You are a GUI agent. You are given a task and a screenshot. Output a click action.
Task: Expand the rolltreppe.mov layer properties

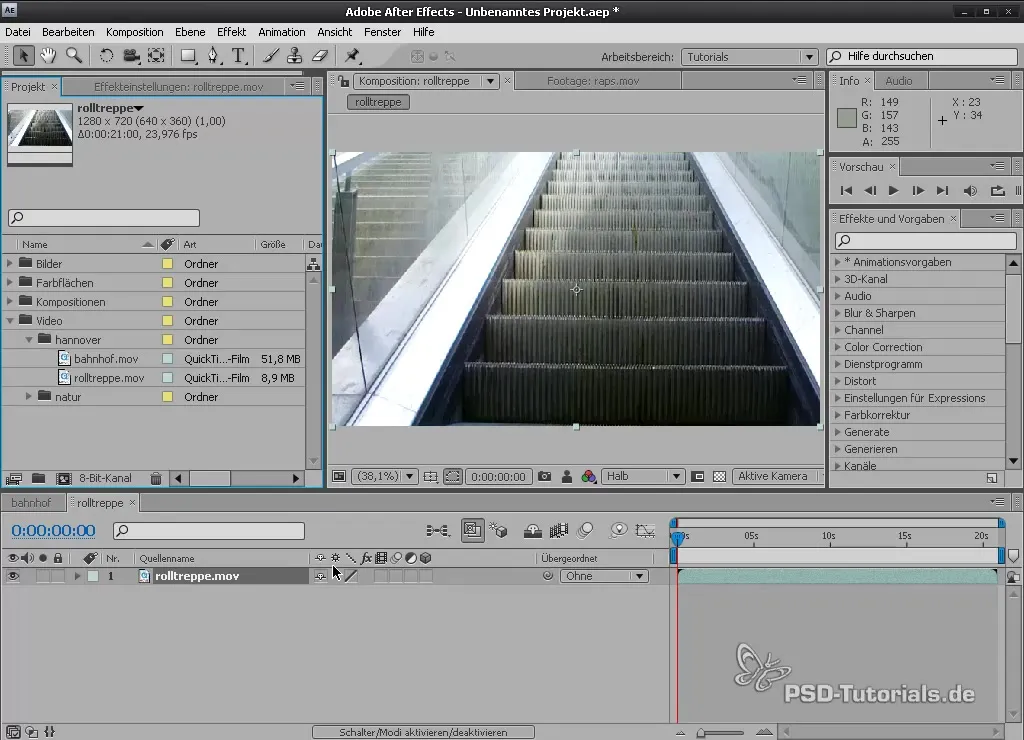click(x=77, y=576)
